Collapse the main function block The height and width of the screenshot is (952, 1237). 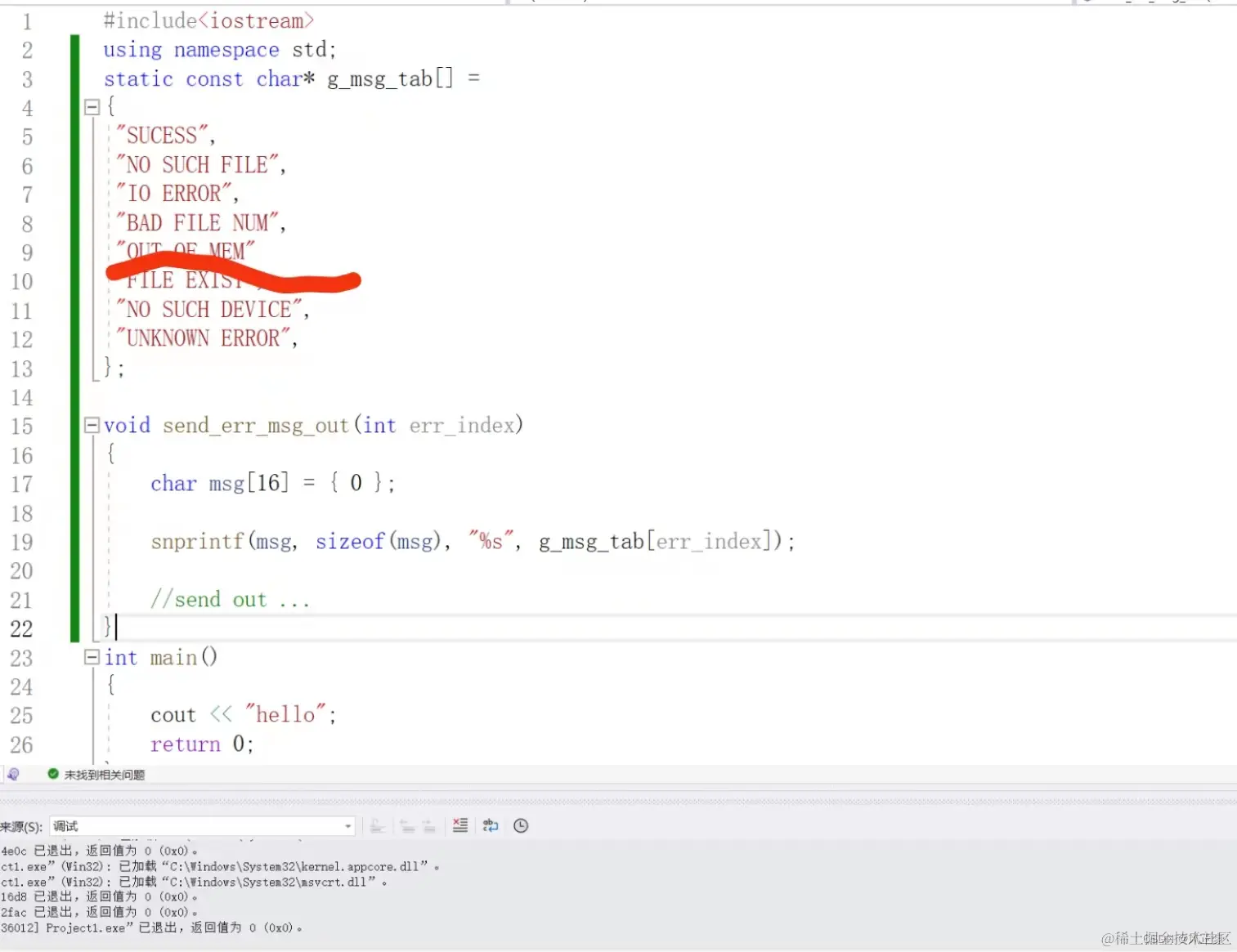[92, 657]
